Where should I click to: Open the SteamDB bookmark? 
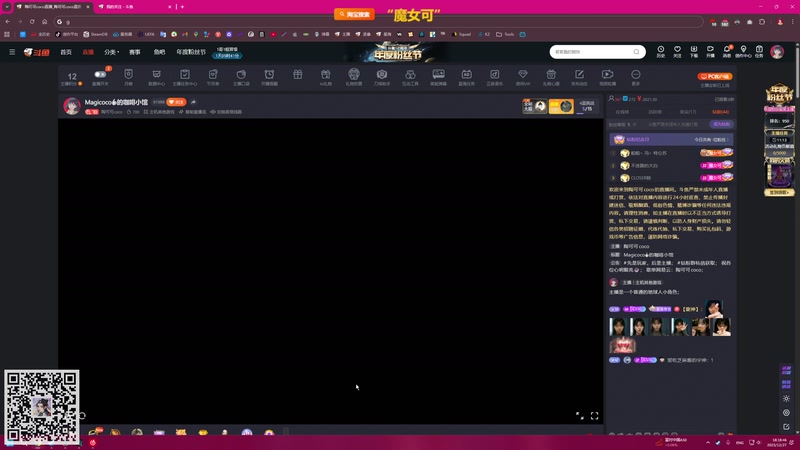[x=95, y=34]
